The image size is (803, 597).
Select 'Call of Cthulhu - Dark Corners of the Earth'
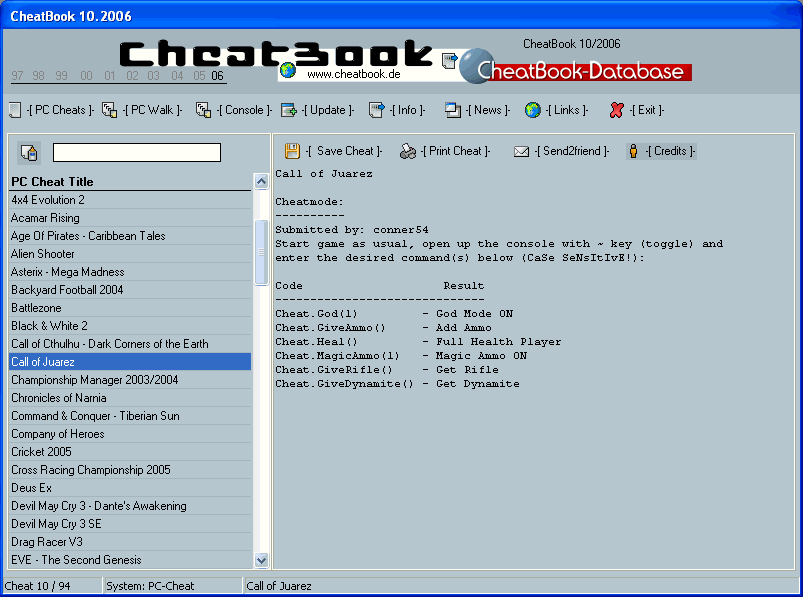tap(130, 344)
